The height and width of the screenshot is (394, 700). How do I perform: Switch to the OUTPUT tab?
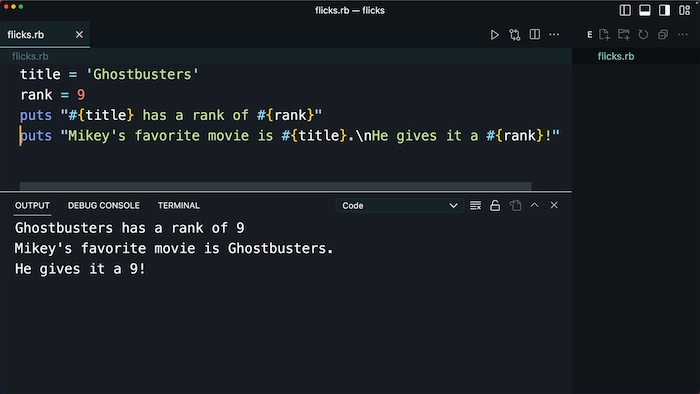[32, 206]
